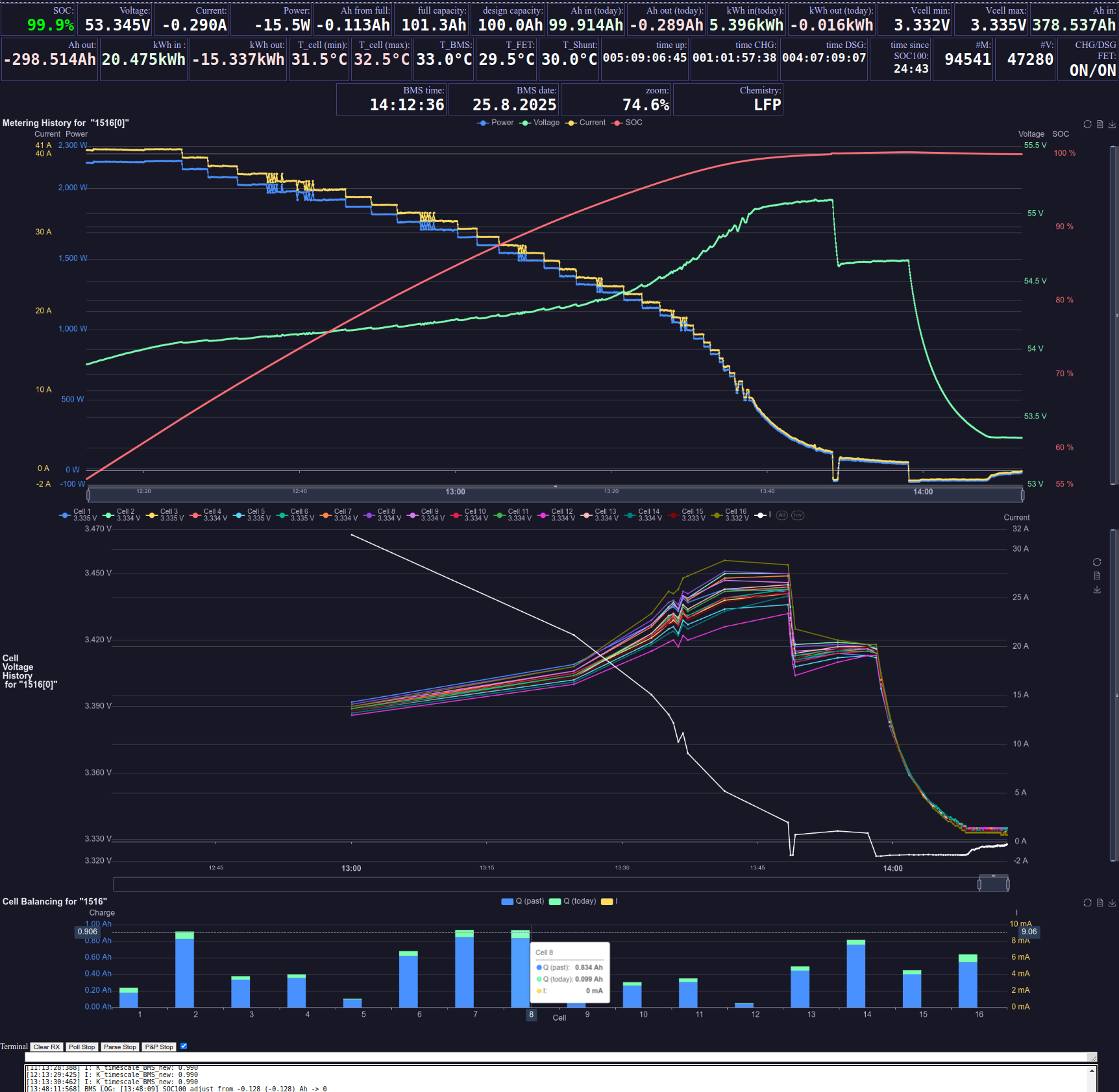Select all cell series with All button
The width and height of the screenshot is (1119, 1092).
click(x=781, y=515)
